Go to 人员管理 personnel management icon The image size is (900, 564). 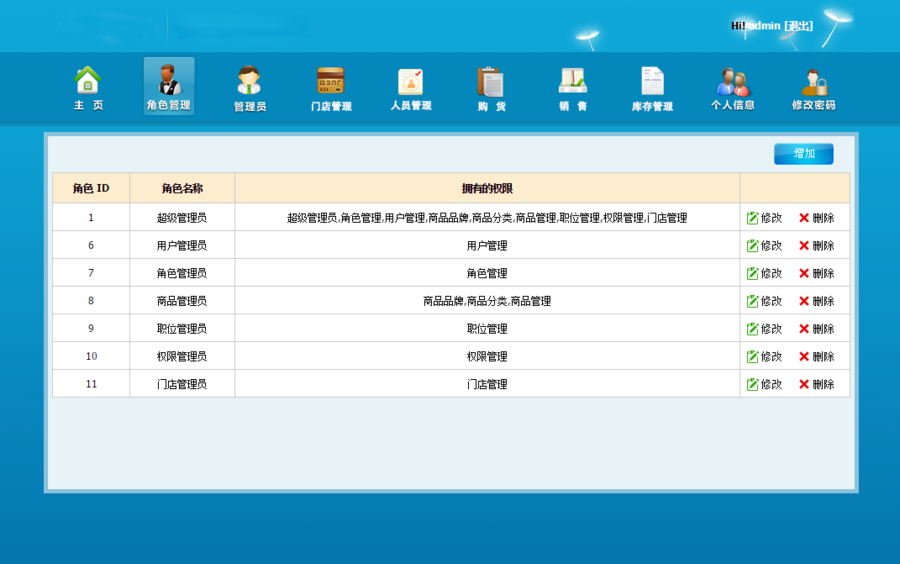pyautogui.click(x=410, y=82)
